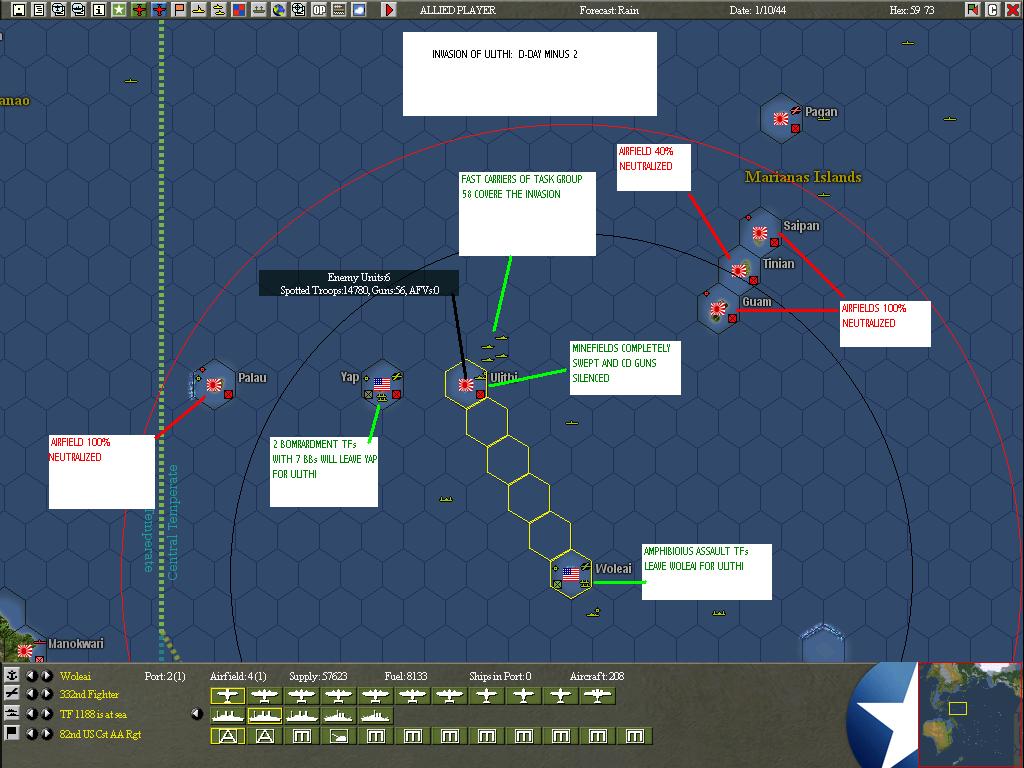Select the Saipan Japanese base hex
Screen dimensions: 1024x768
click(760, 232)
